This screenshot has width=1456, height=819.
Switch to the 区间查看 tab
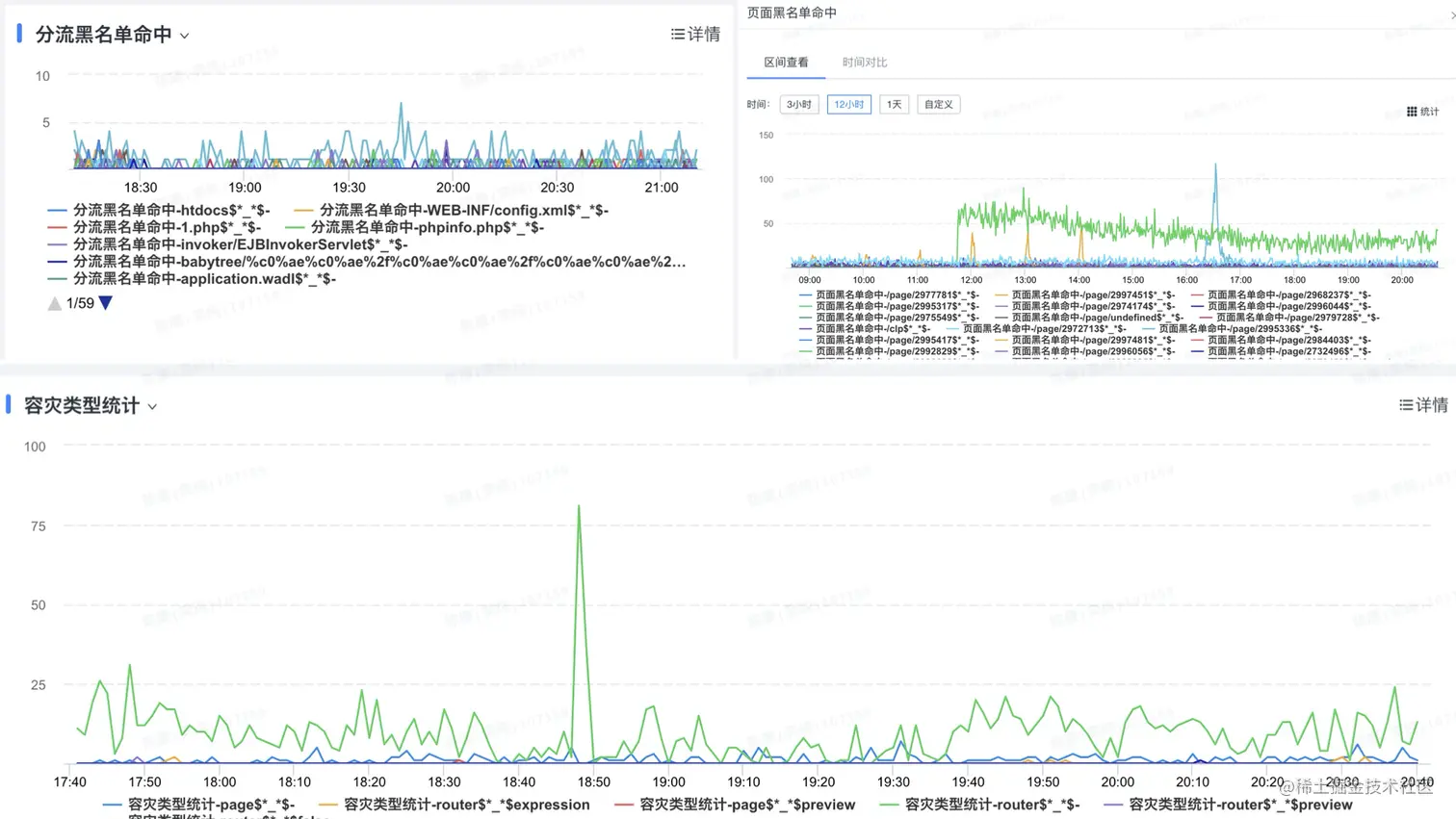[x=786, y=63]
